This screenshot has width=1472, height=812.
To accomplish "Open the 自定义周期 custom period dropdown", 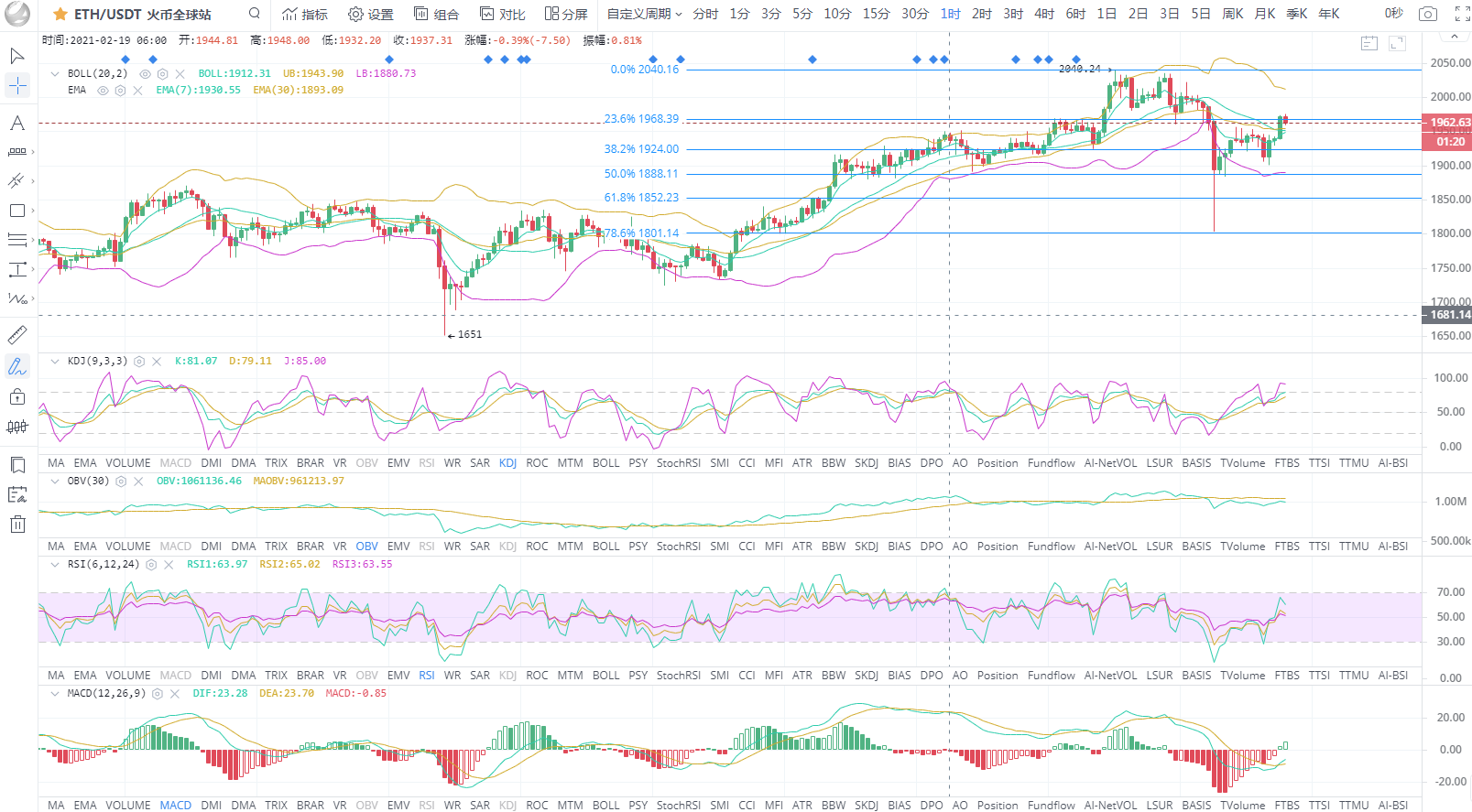I will tap(645, 14).
